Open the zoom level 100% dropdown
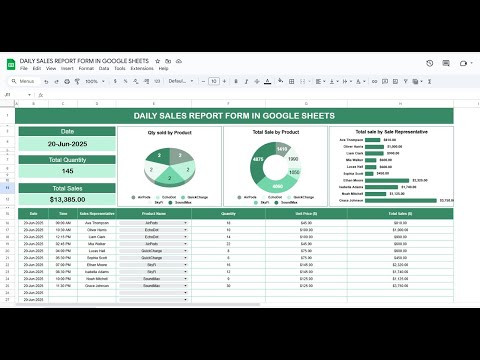 (95, 81)
